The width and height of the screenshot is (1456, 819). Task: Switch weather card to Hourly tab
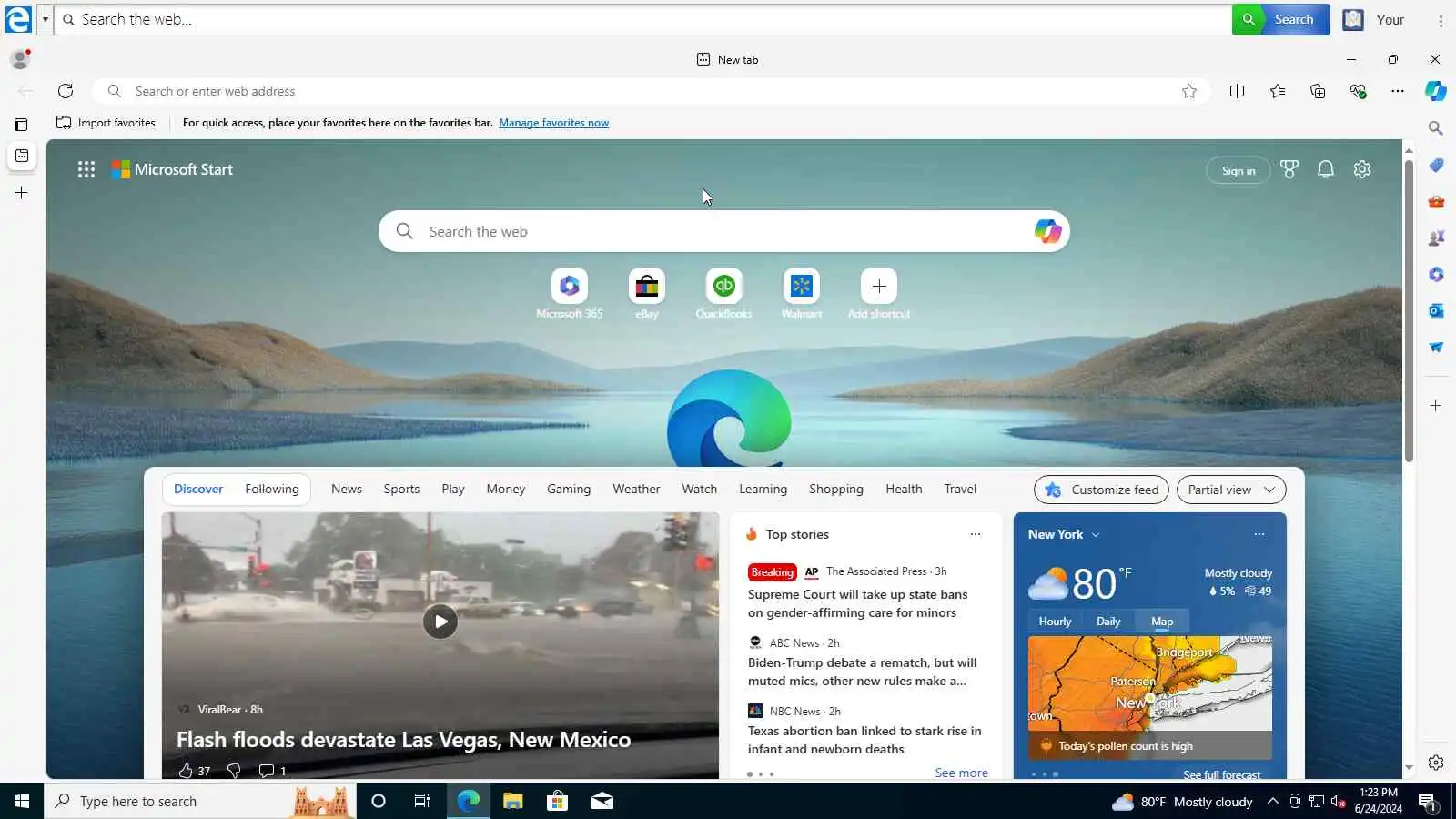(x=1055, y=622)
